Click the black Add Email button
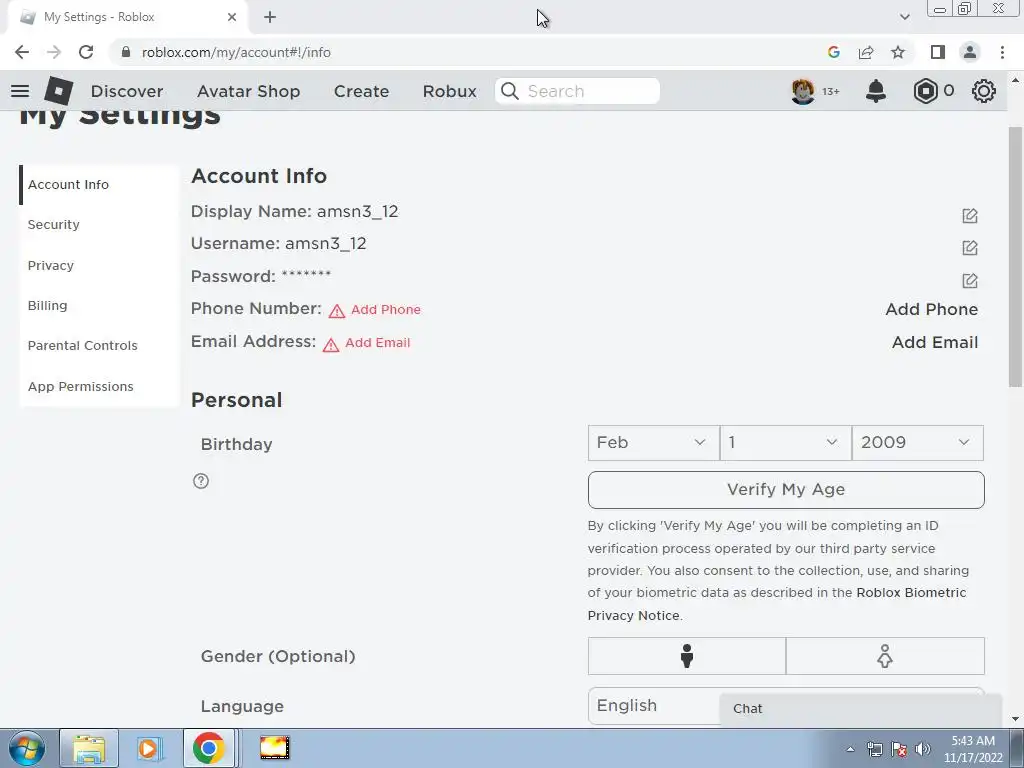This screenshot has height=768, width=1024. point(935,343)
